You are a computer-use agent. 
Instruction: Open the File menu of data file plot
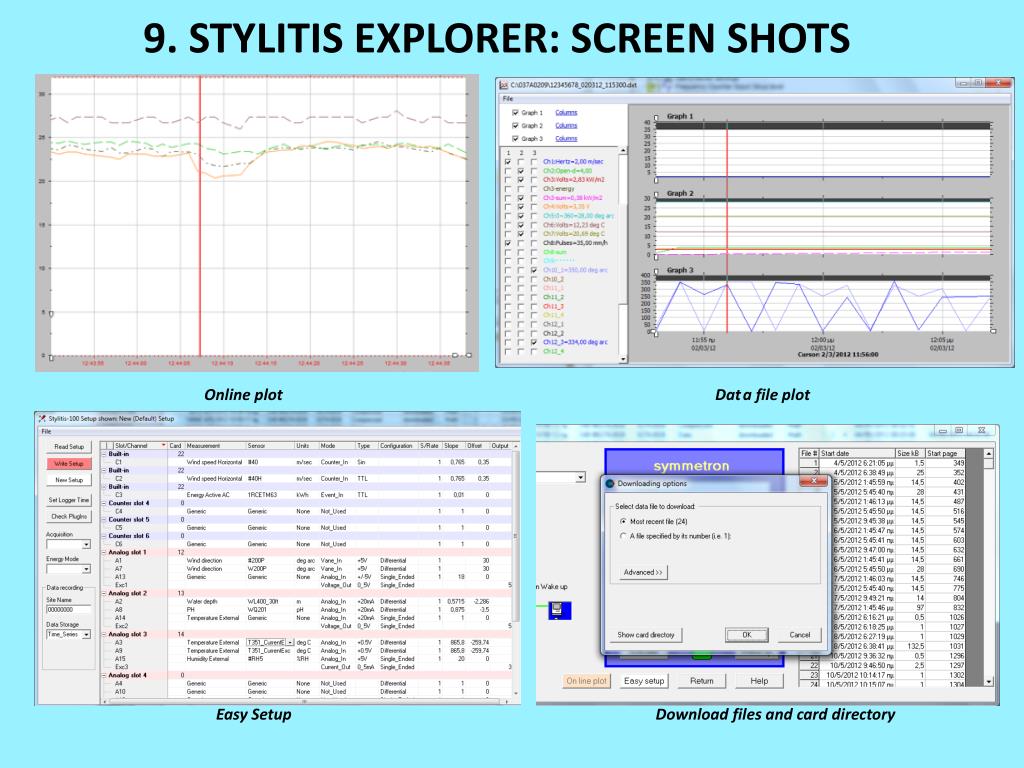click(508, 99)
